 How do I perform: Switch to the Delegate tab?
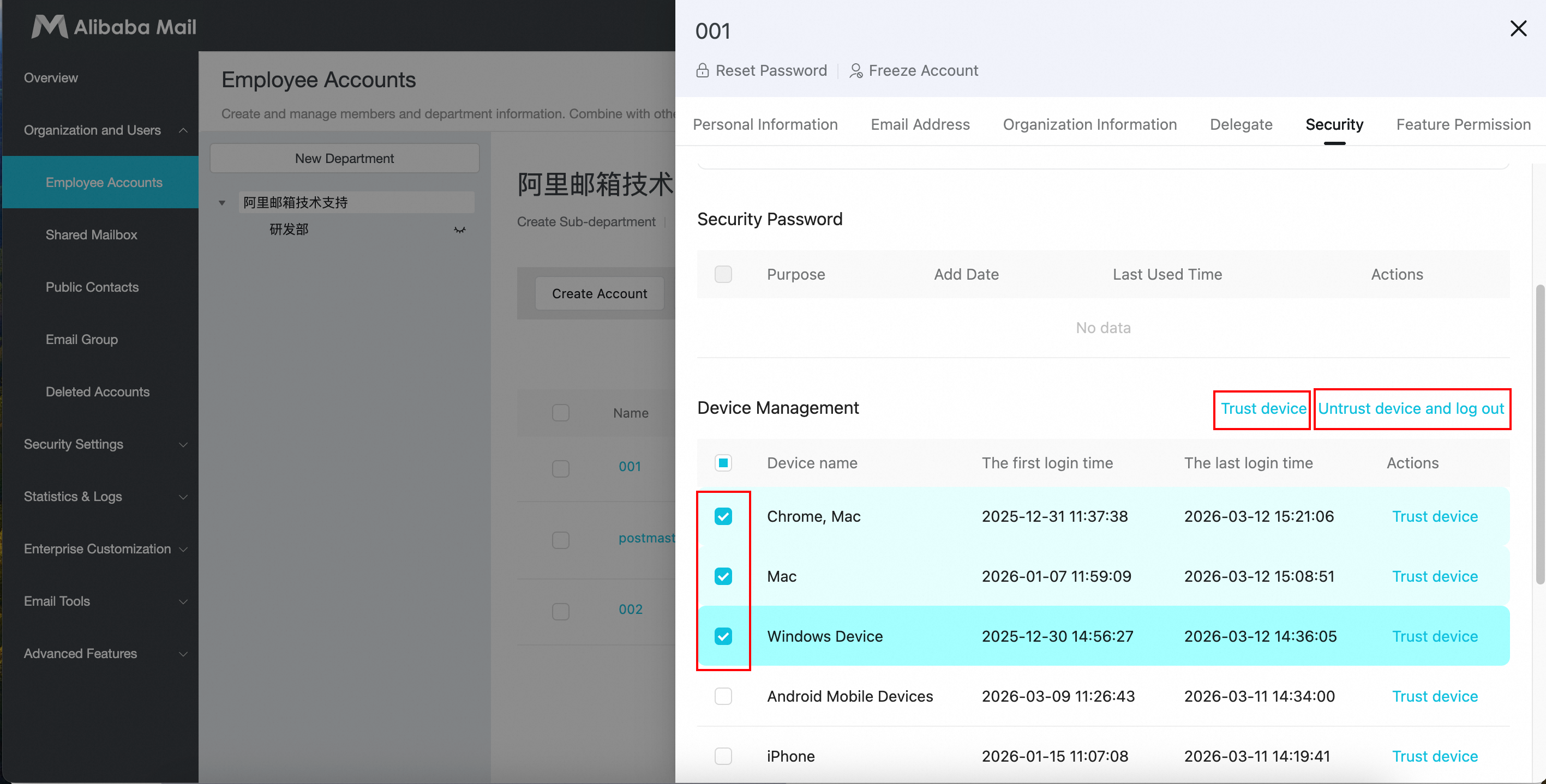(1241, 124)
